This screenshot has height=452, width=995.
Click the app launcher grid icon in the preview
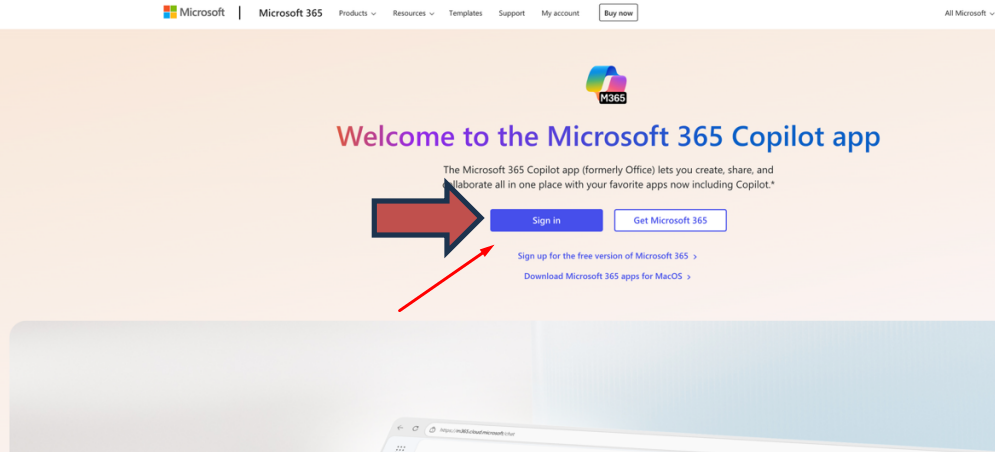[x=400, y=448]
